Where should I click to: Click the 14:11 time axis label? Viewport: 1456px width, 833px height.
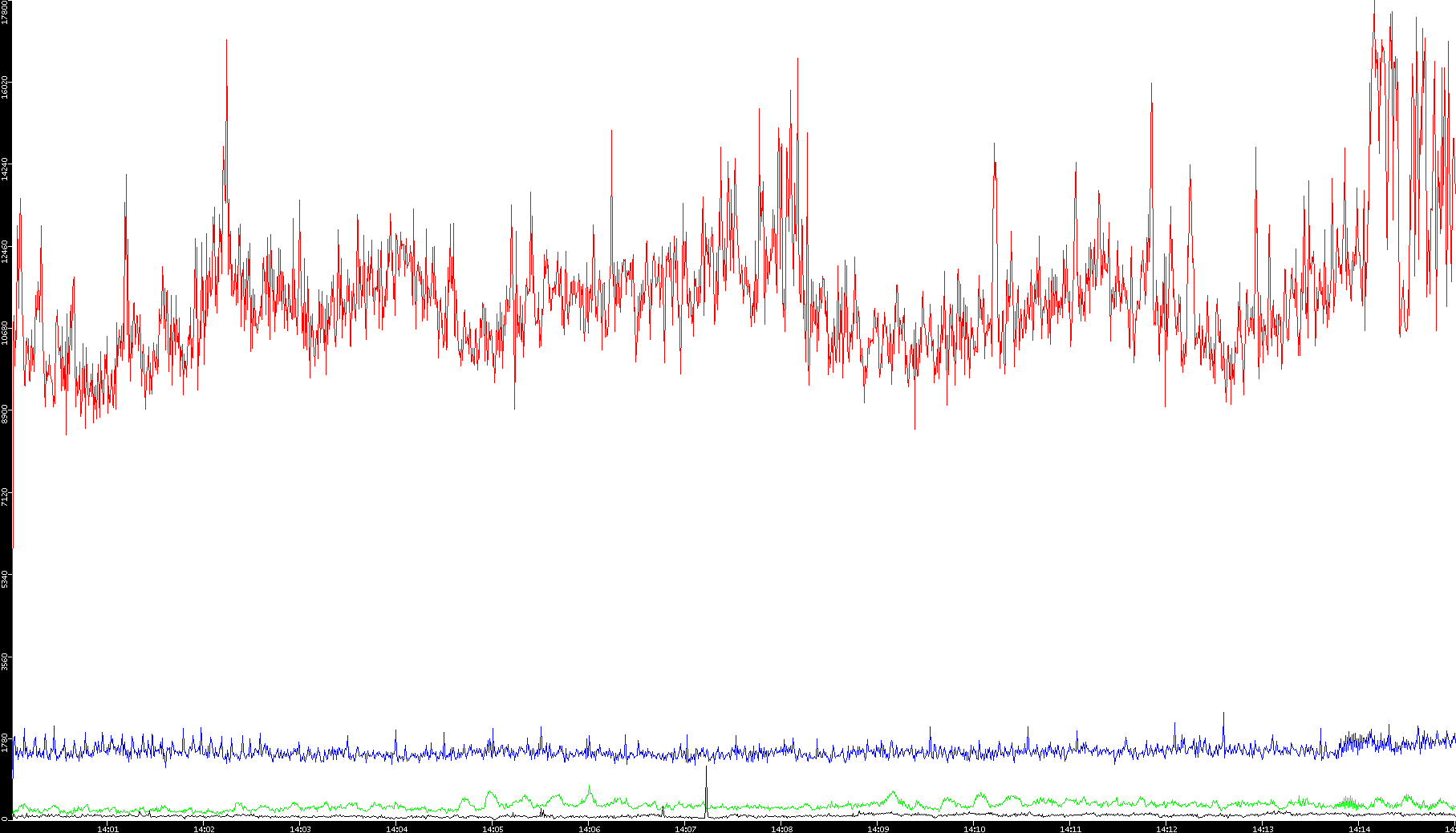click(x=1070, y=829)
